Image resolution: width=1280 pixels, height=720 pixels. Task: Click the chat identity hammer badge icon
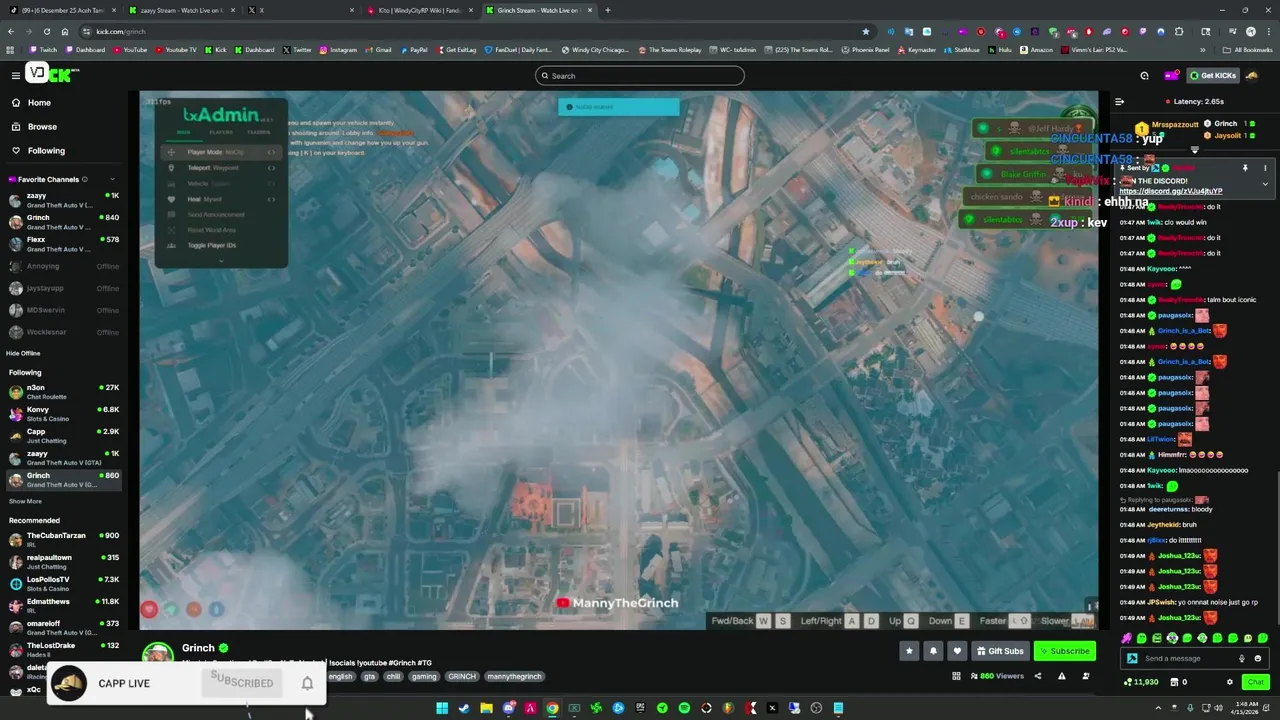click(1132, 658)
